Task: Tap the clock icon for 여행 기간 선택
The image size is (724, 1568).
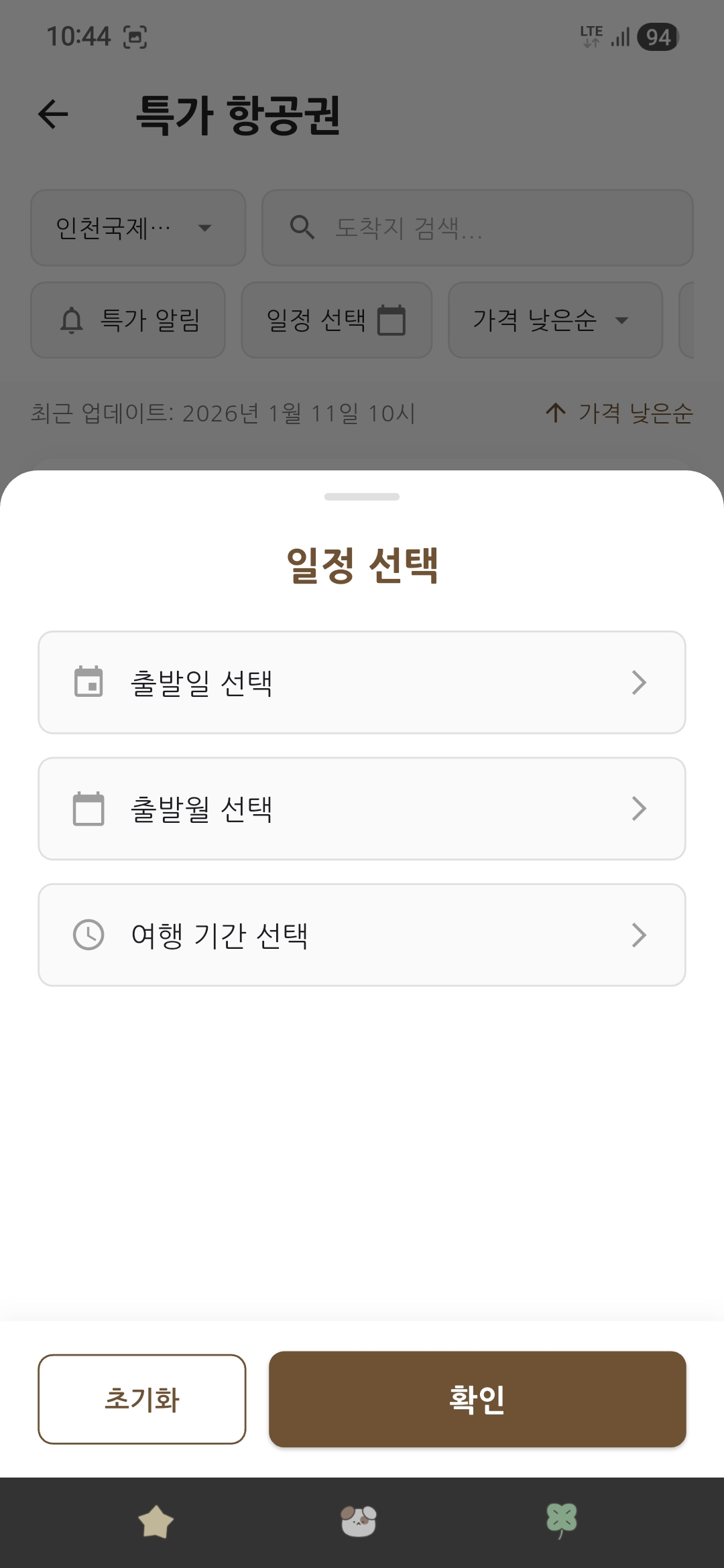Action: click(88, 935)
